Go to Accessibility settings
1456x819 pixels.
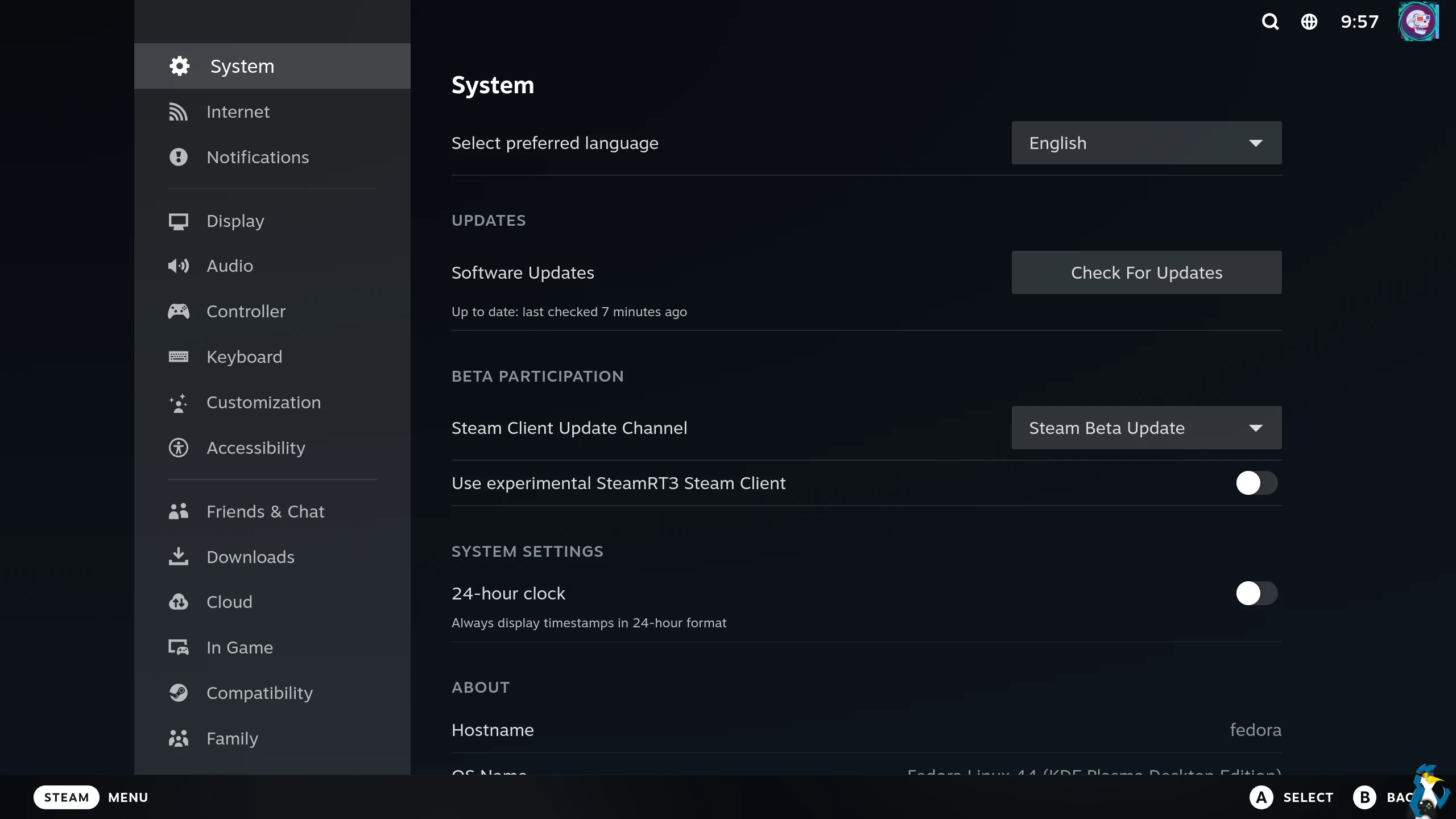point(272,448)
